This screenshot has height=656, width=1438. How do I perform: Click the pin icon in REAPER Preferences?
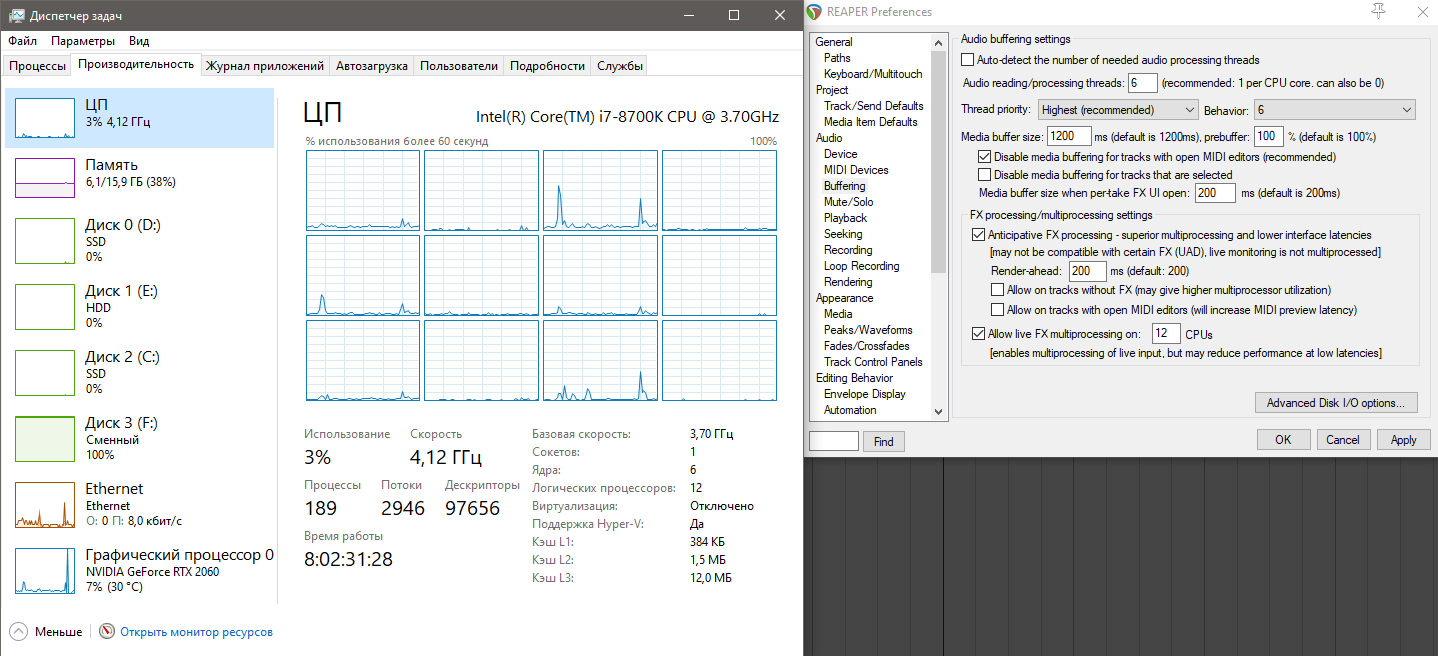(x=1380, y=11)
